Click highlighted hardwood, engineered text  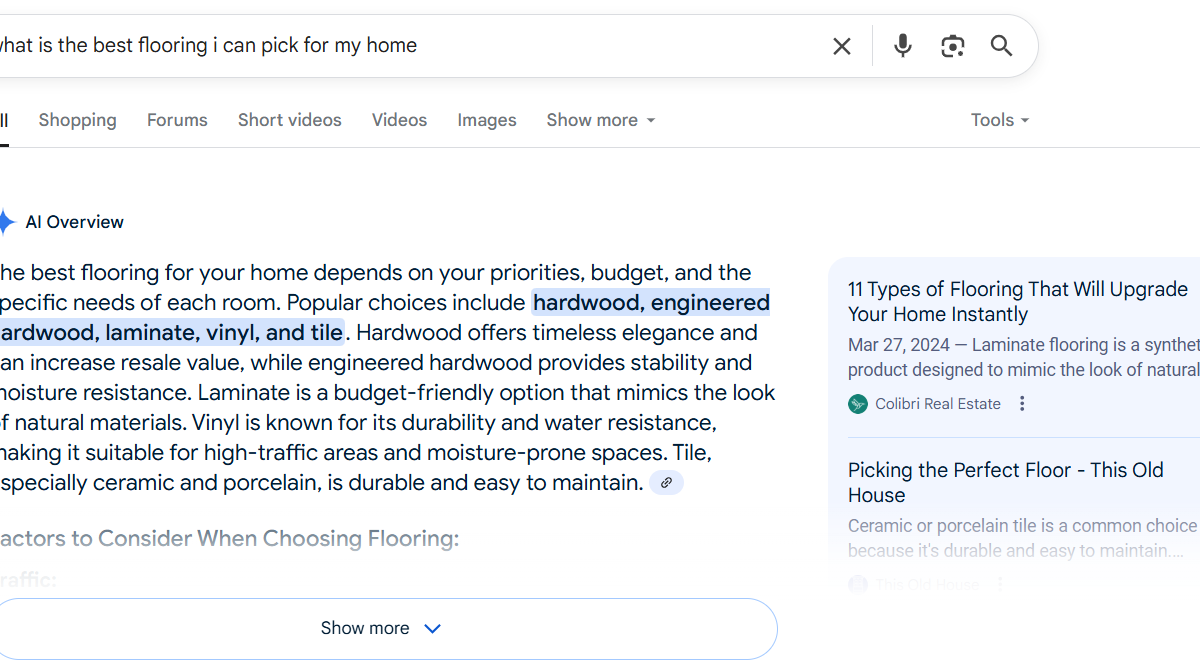click(651, 302)
